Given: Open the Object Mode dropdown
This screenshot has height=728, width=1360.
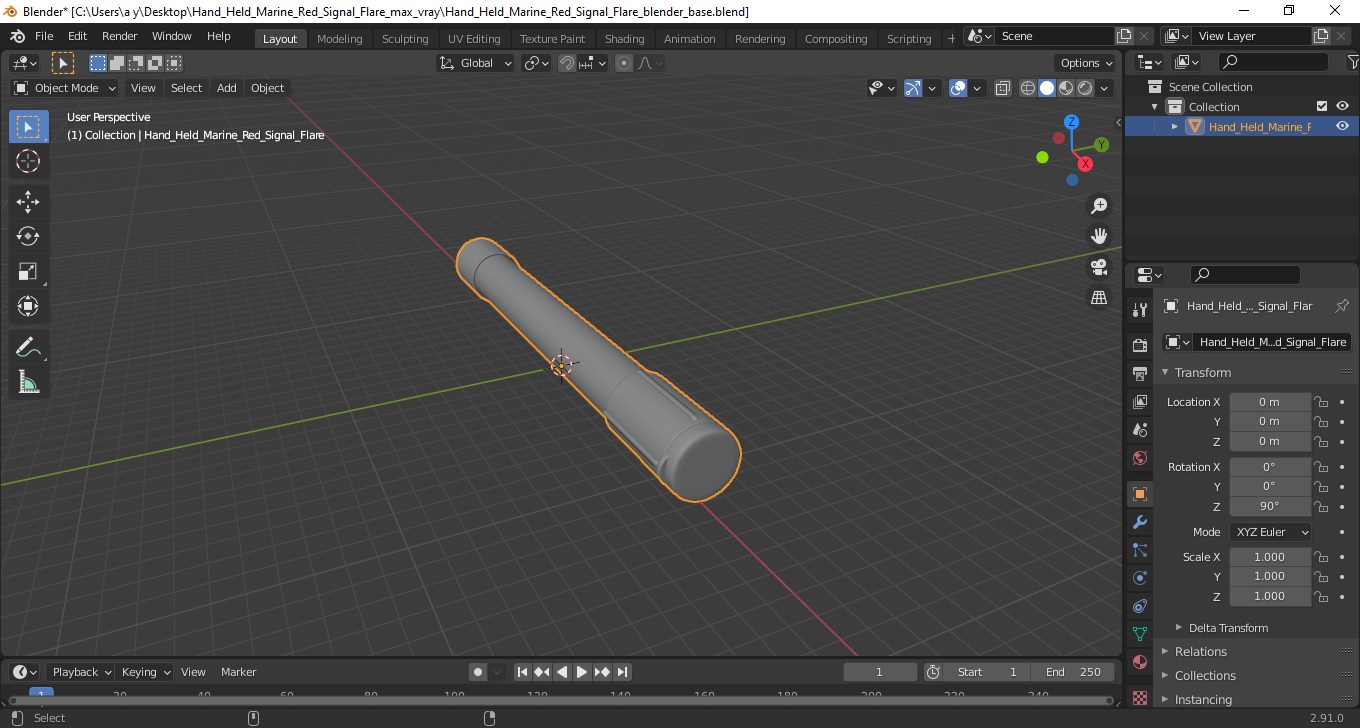Looking at the screenshot, I should pyautogui.click(x=65, y=88).
